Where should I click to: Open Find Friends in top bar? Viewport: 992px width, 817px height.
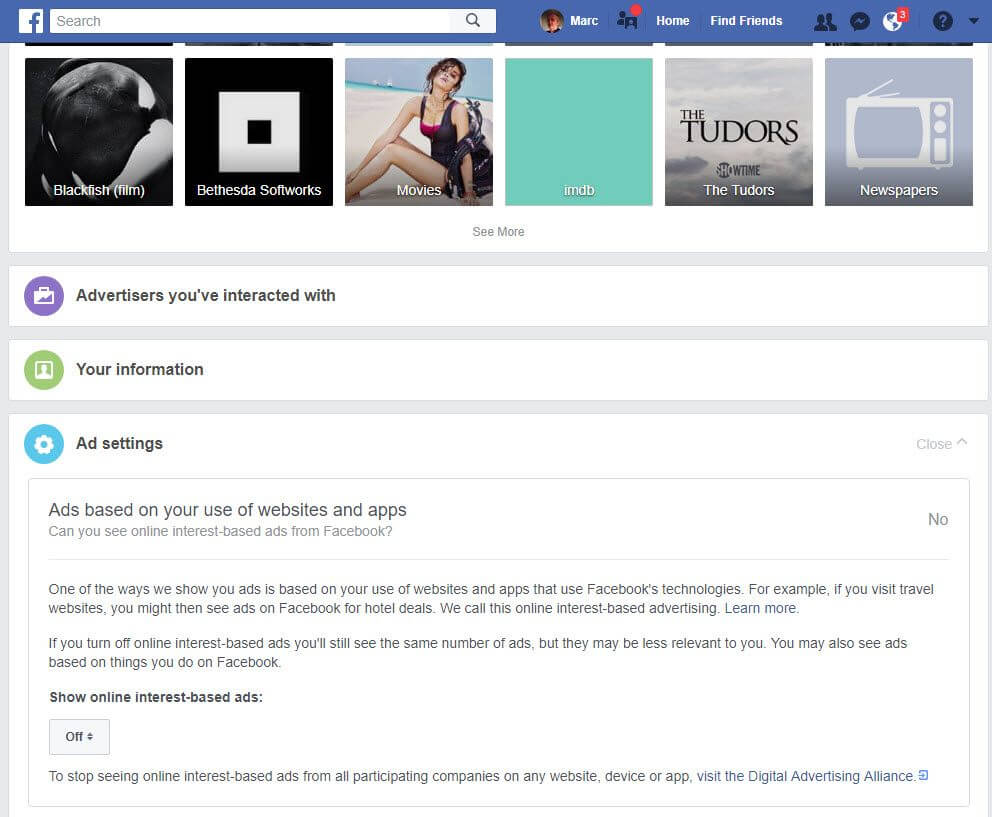(x=746, y=21)
